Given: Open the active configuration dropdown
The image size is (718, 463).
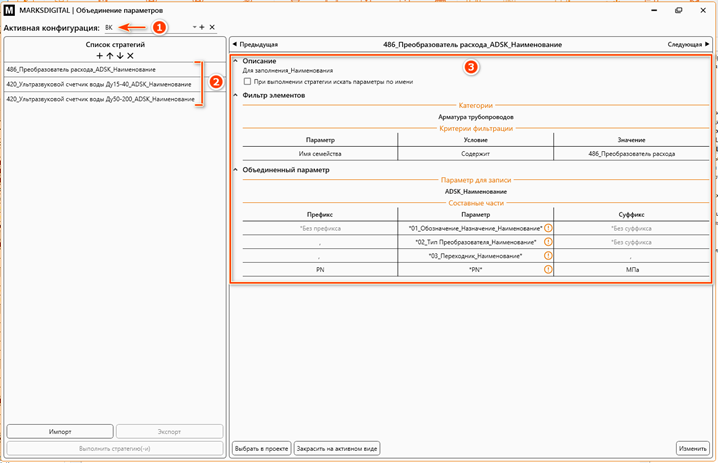Looking at the screenshot, I should tap(193, 27).
